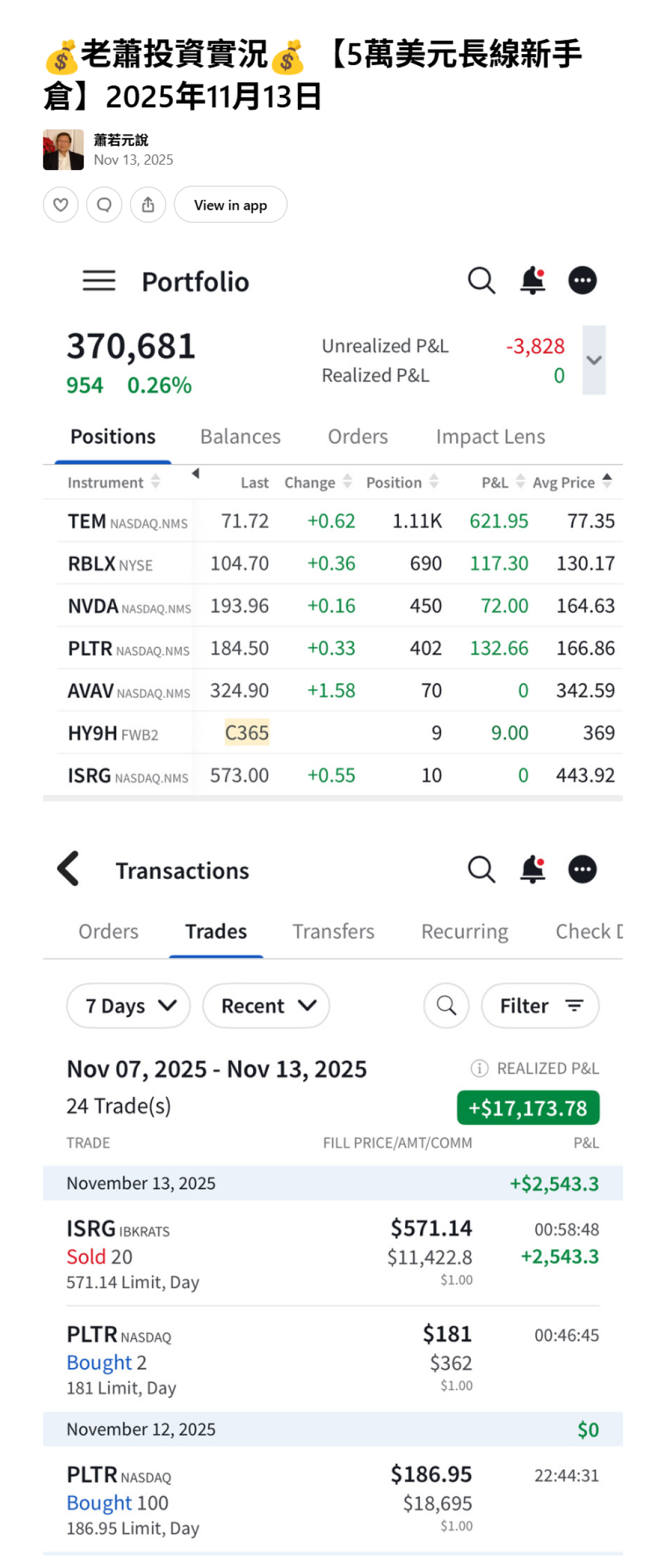
Task: Switch to the Balances tab
Action: tap(240, 436)
